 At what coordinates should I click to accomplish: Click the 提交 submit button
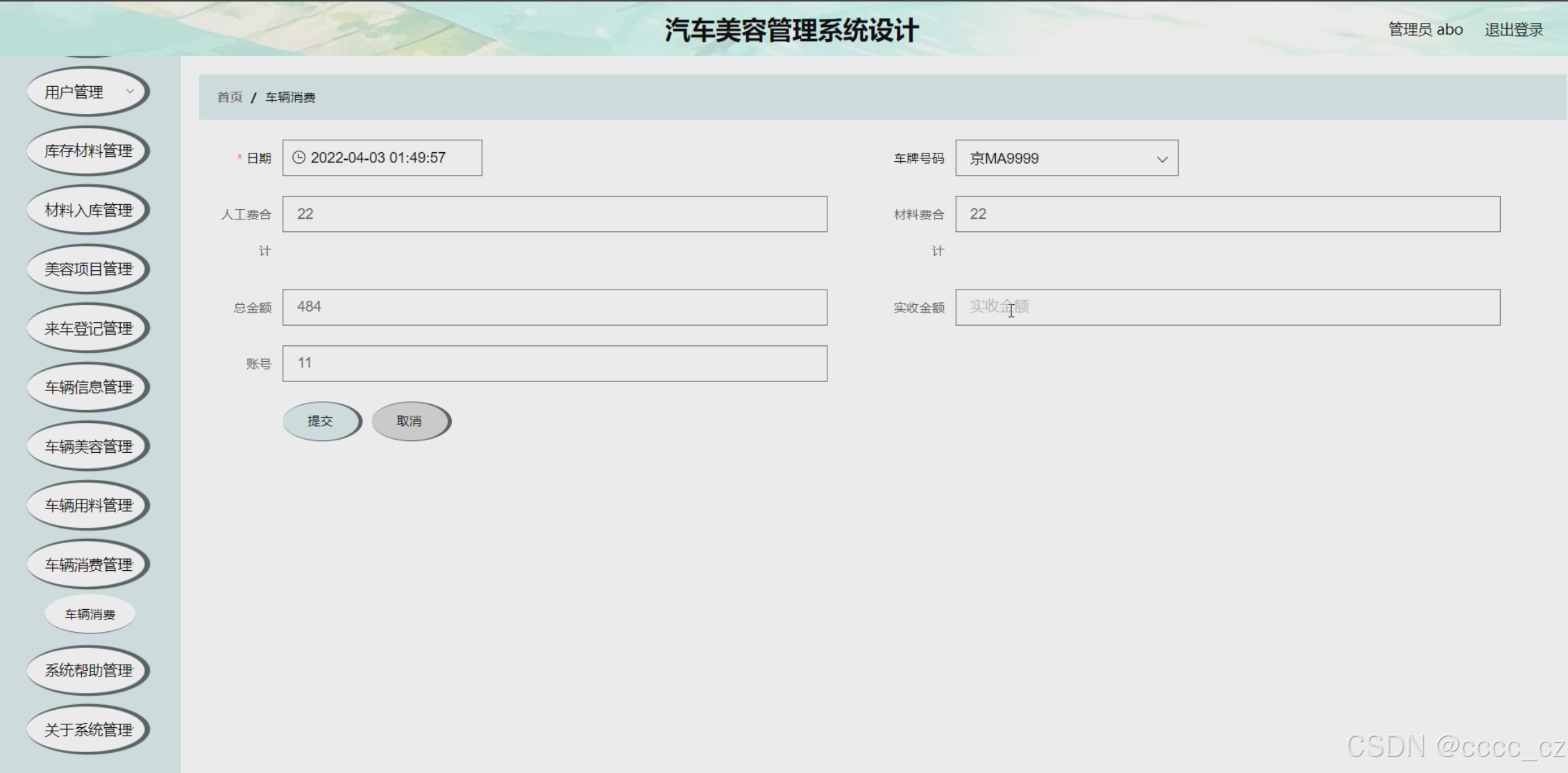click(321, 420)
